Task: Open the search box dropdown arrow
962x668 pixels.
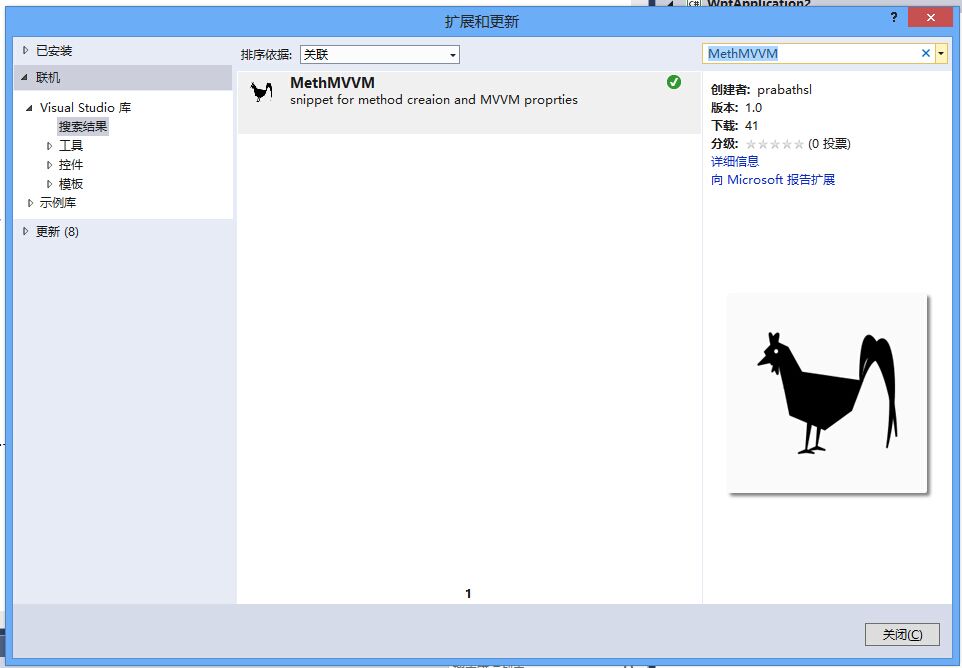Action: (941, 53)
